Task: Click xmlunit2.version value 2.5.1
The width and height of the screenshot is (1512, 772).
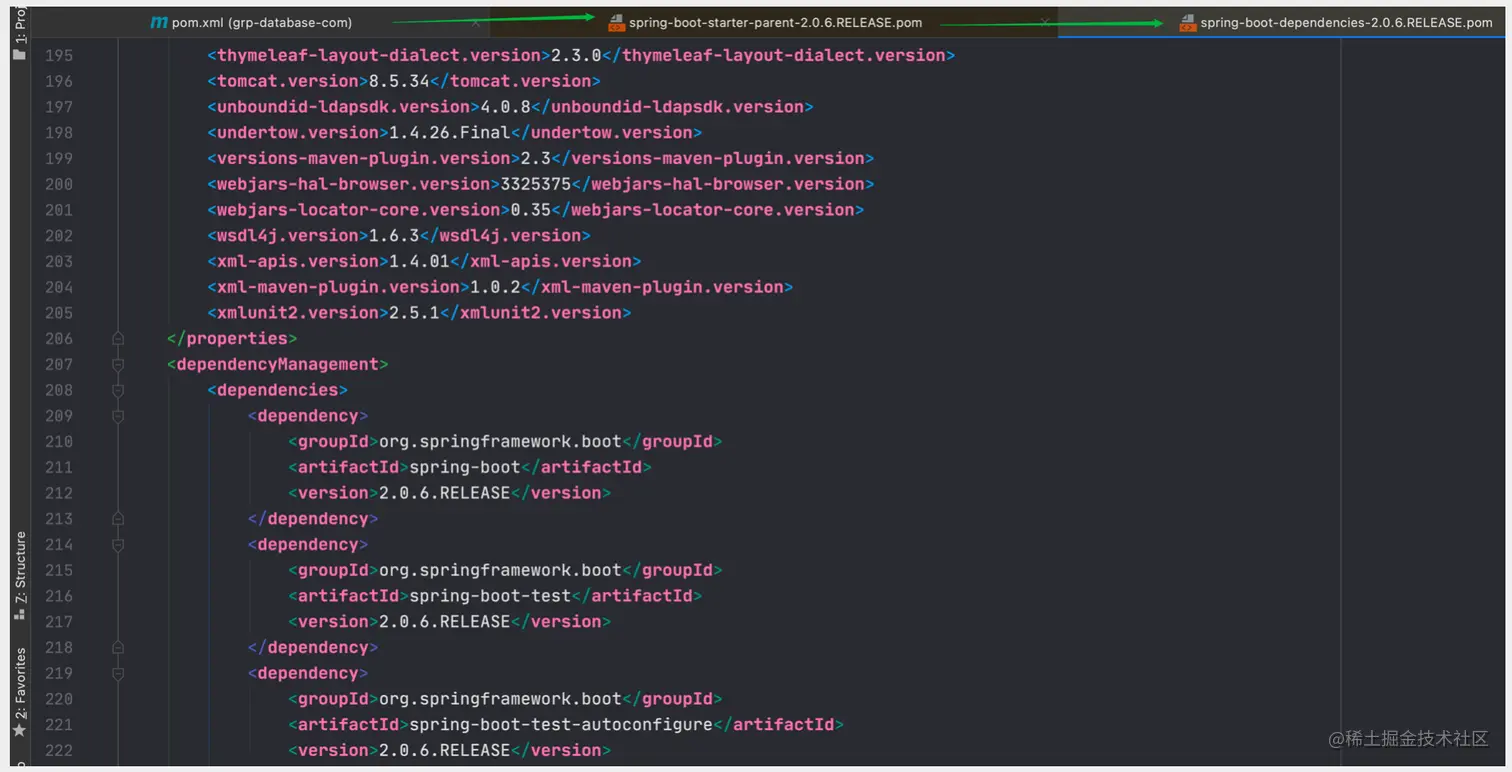Action: point(414,313)
